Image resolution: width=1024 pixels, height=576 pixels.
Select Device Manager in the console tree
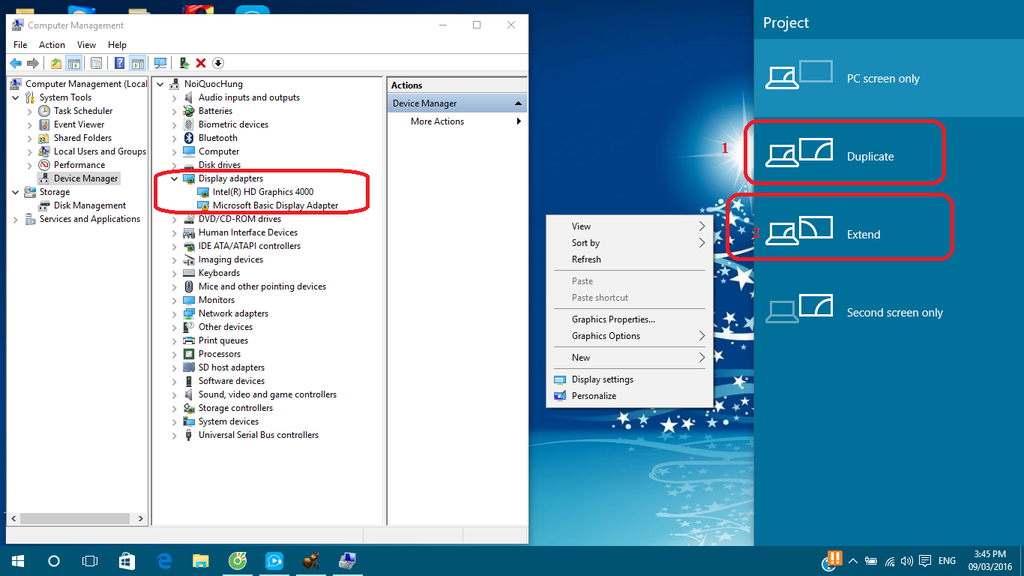pos(86,178)
